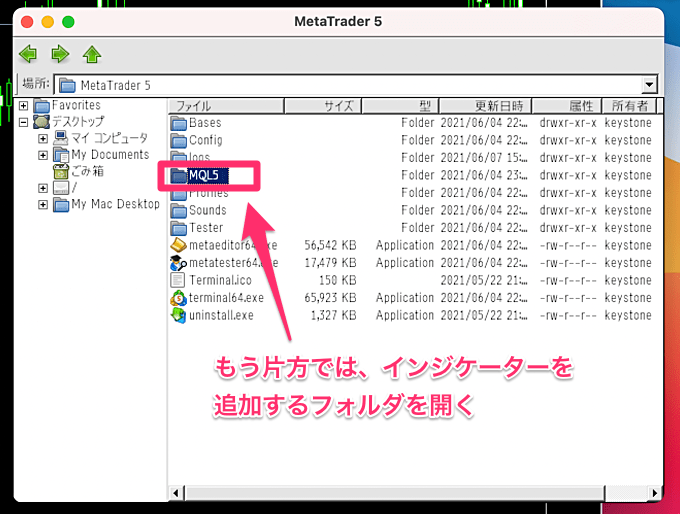Select the Sounds folder icon
The image size is (680, 514).
(178, 211)
